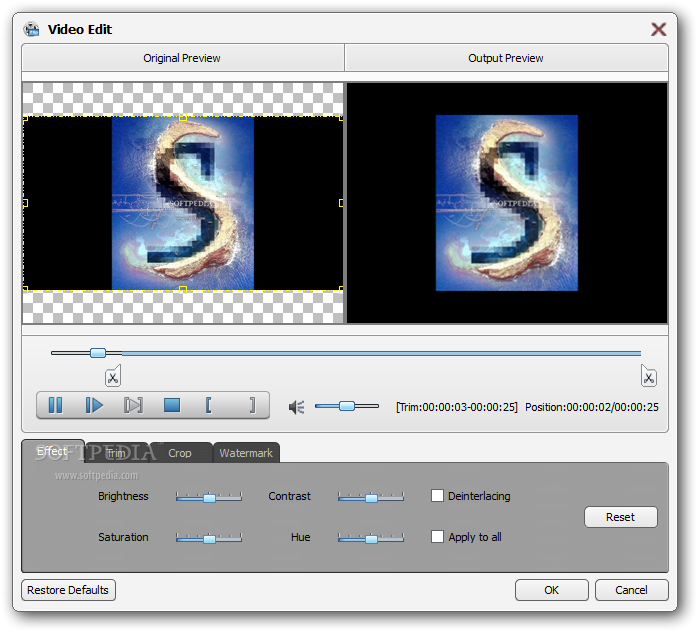Confirm edits with OK
The image size is (698, 632).
tap(552, 590)
